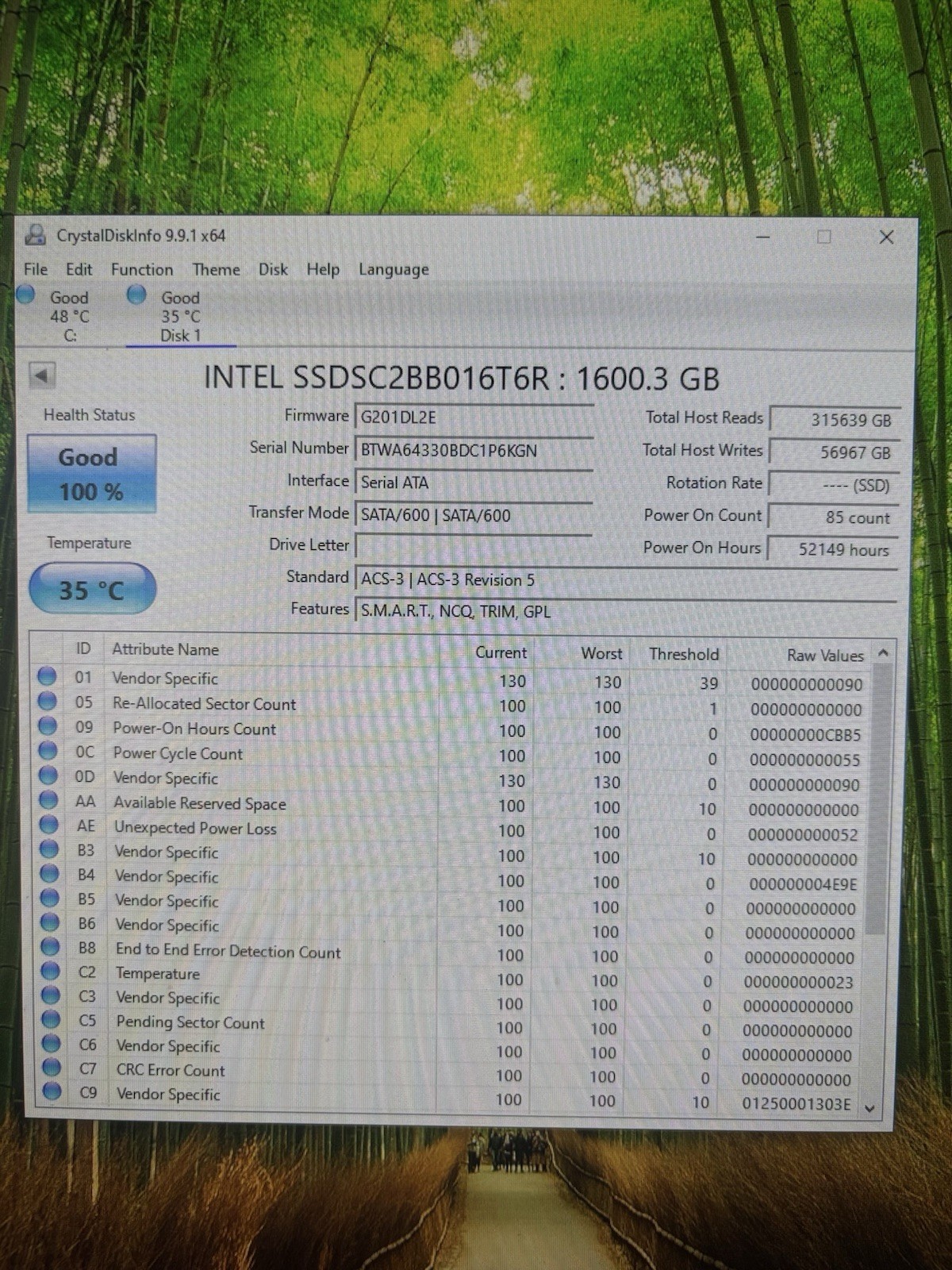The width and height of the screenshot is (952, 1270).
Task: Click status icon for attribute C6
Action: [52, 1043]
